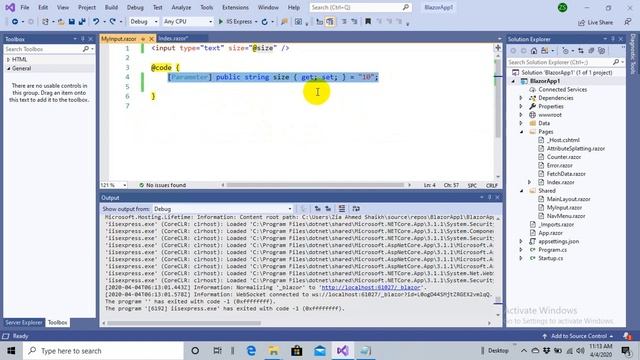Open the localhost blazor link in Output
640x360 pixels.
[371, 287]
